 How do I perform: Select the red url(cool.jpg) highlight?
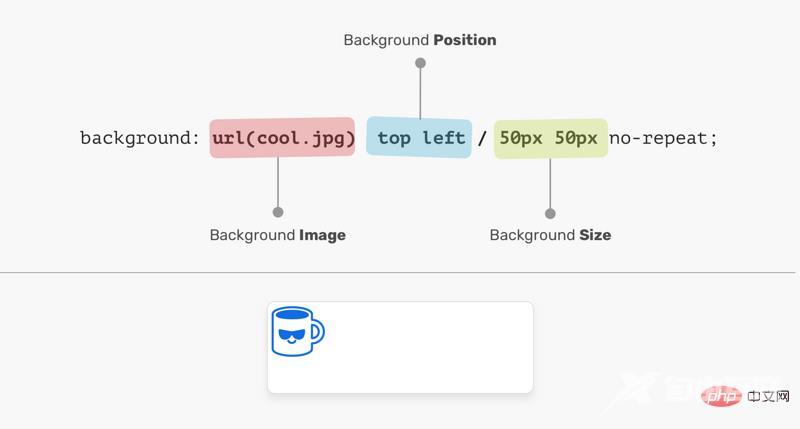(283, 138)
